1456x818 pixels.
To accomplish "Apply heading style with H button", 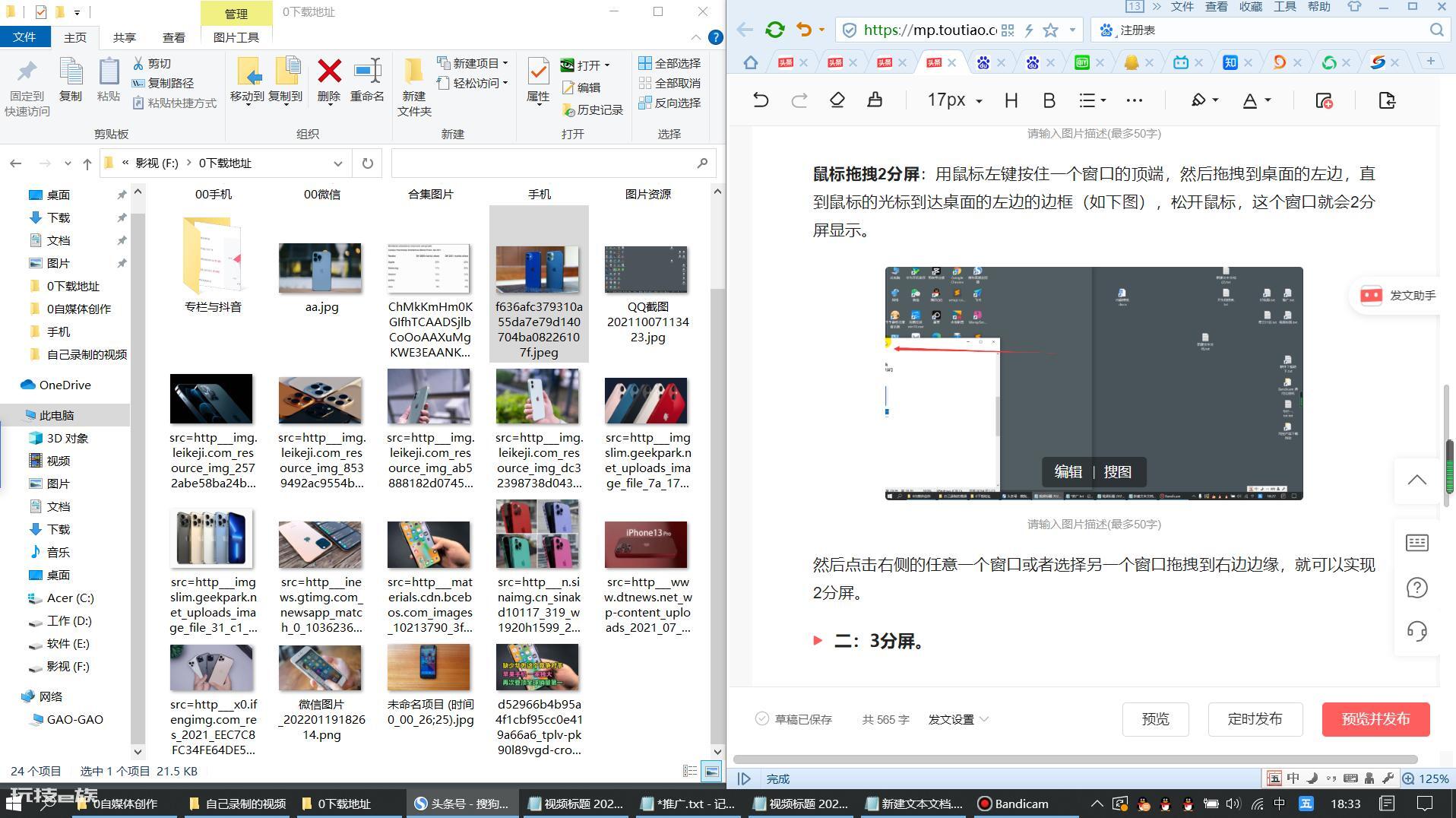I will (1011, 100).
